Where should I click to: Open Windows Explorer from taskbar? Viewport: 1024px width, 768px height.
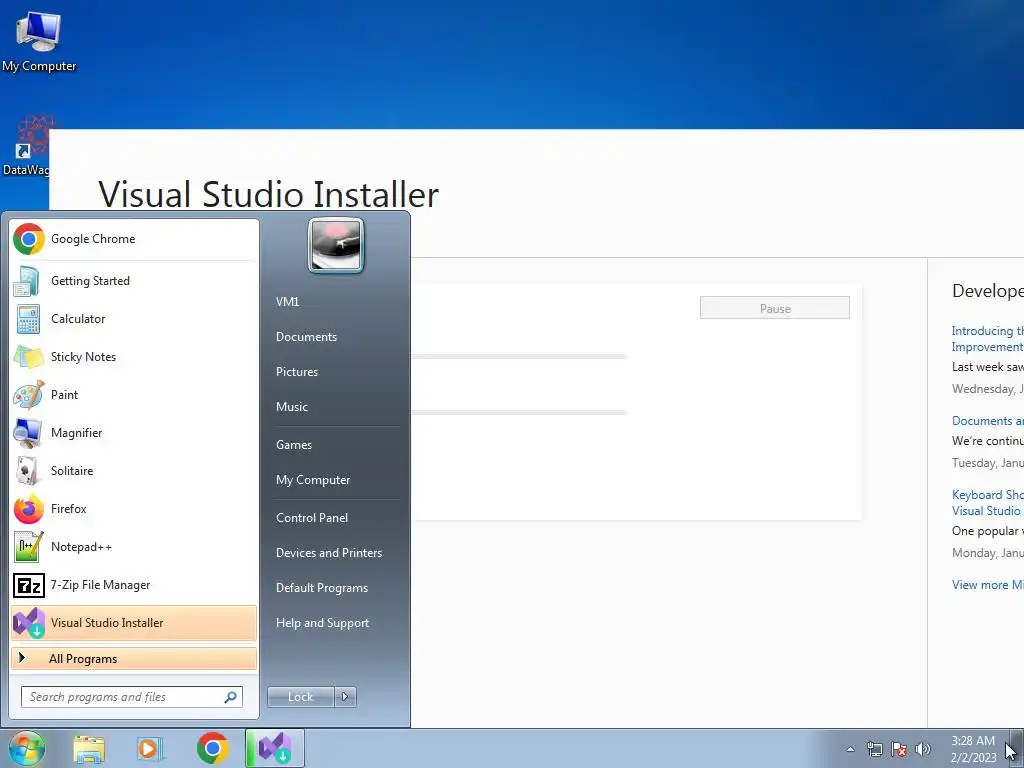[89, 748]
